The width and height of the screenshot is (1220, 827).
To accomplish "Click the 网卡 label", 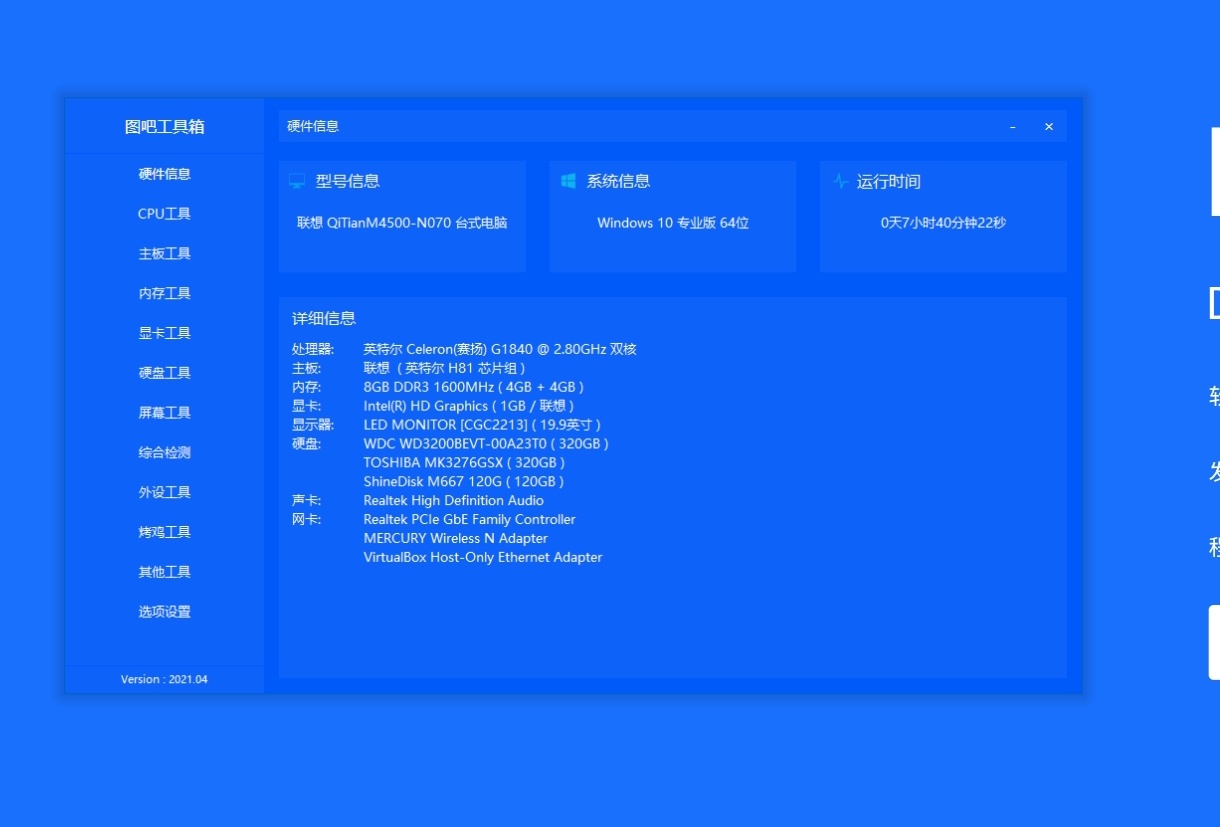I will pos(307,520).
